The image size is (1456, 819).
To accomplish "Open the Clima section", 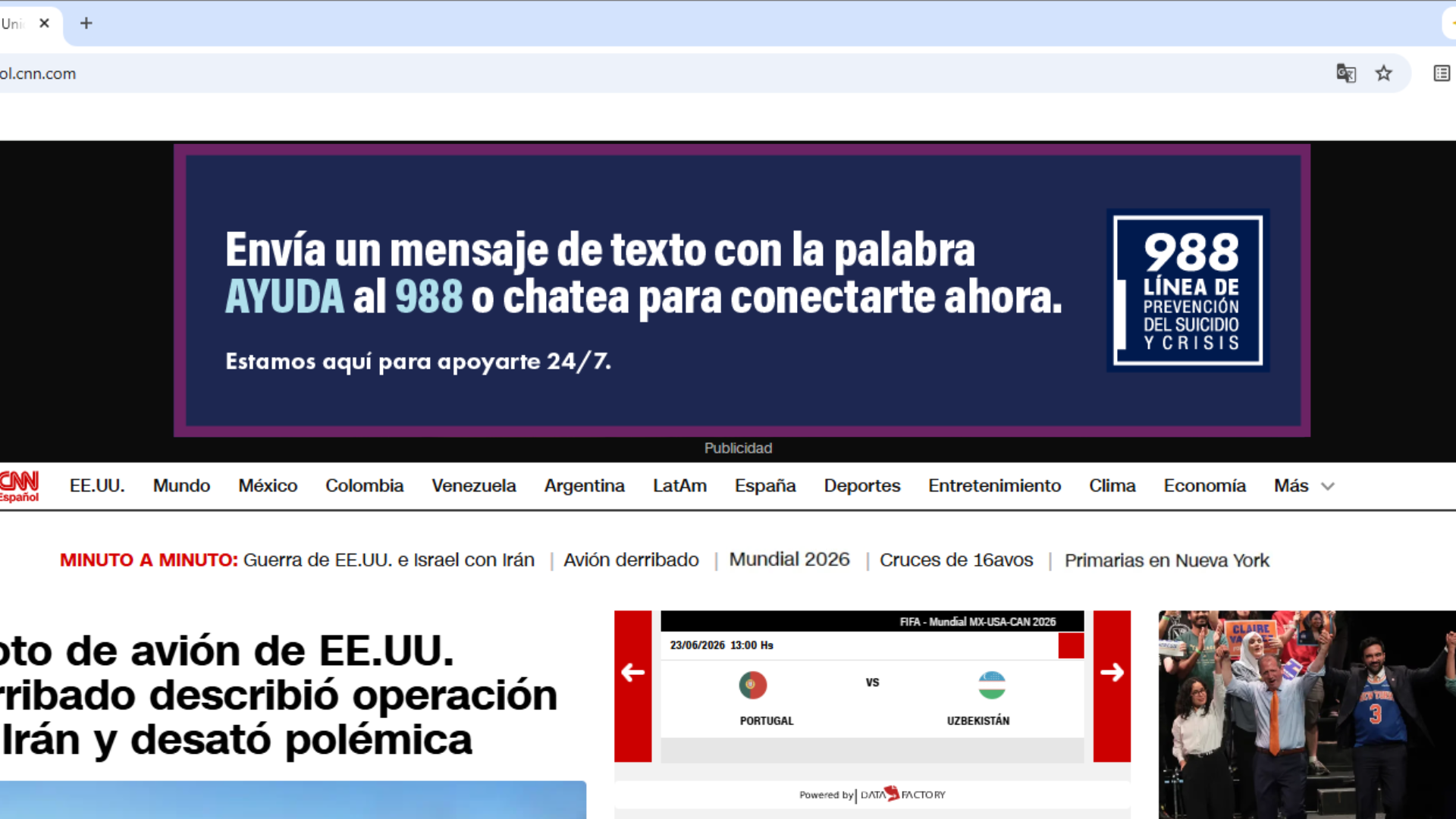I will [1112, 486].
